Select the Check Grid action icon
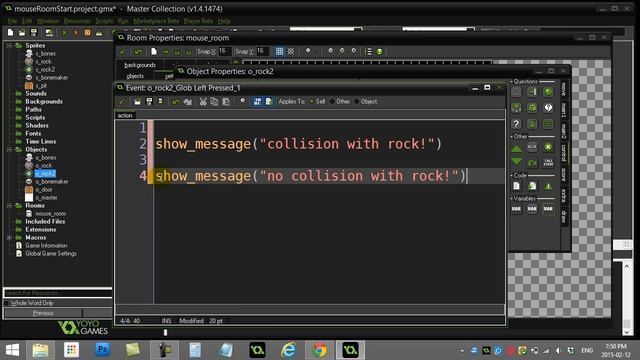Image resolution: width=640 pixels, height=360 pixels. click(548, 124)
